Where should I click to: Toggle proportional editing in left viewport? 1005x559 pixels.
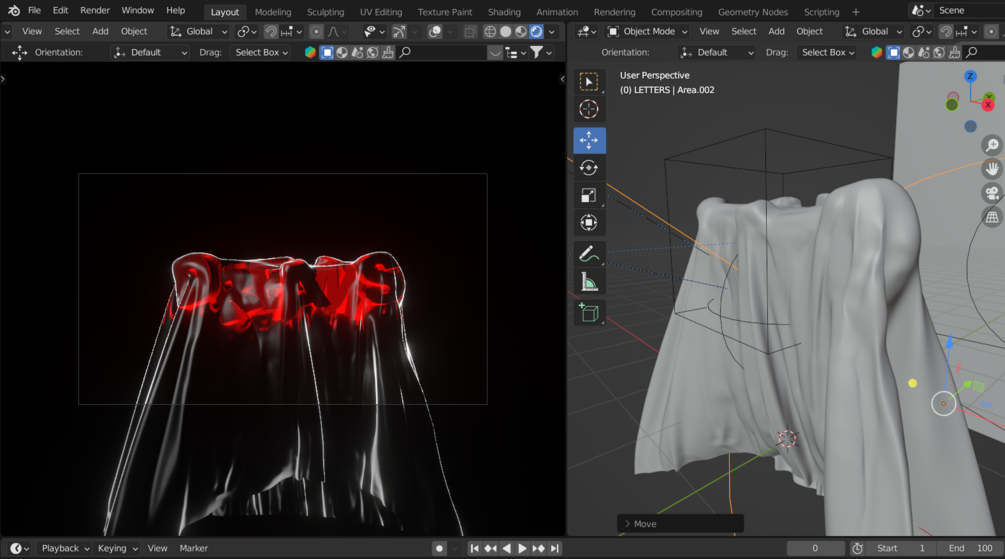[316, 31]
